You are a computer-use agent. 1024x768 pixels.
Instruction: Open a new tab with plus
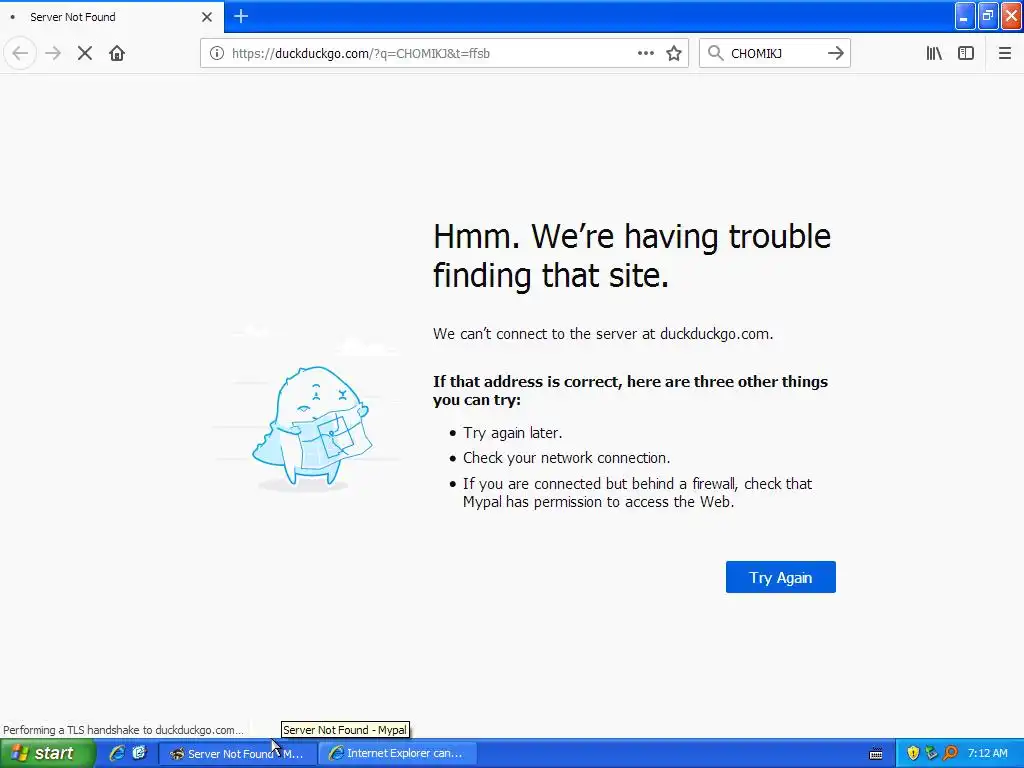click(x=241, y=16)
